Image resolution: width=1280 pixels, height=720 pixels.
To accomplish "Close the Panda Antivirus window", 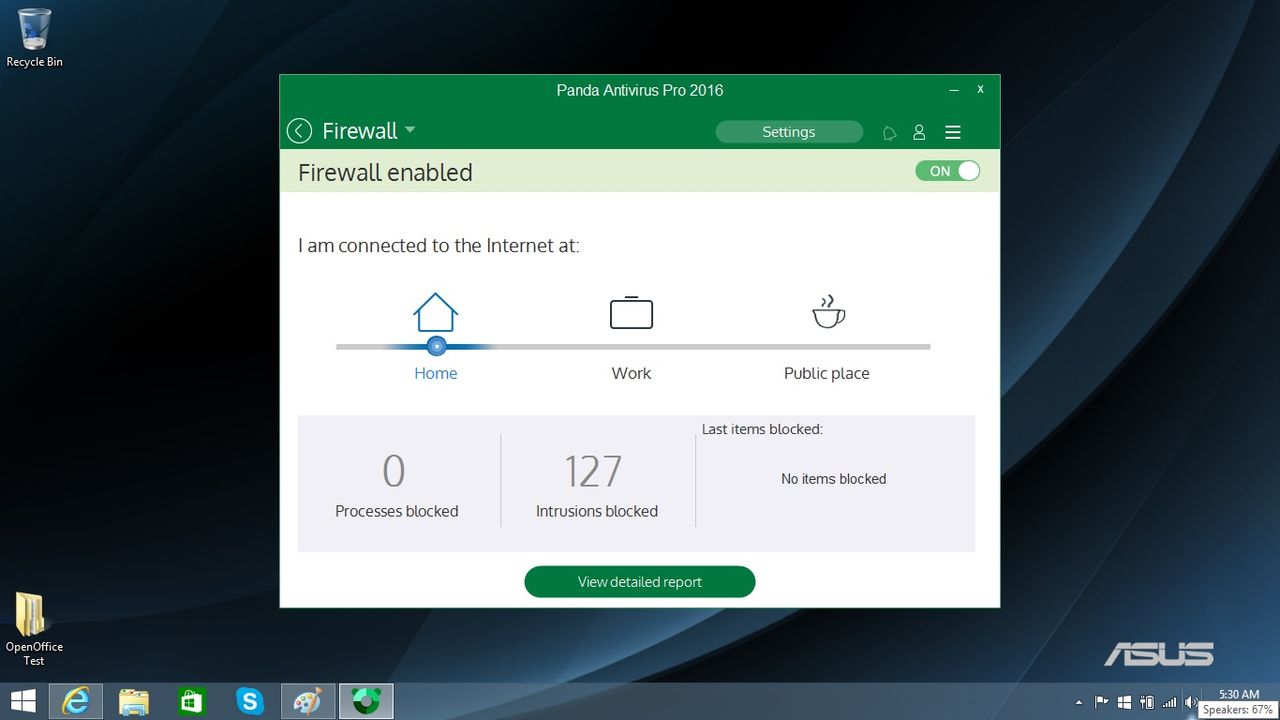I will [x=981, y=89].
